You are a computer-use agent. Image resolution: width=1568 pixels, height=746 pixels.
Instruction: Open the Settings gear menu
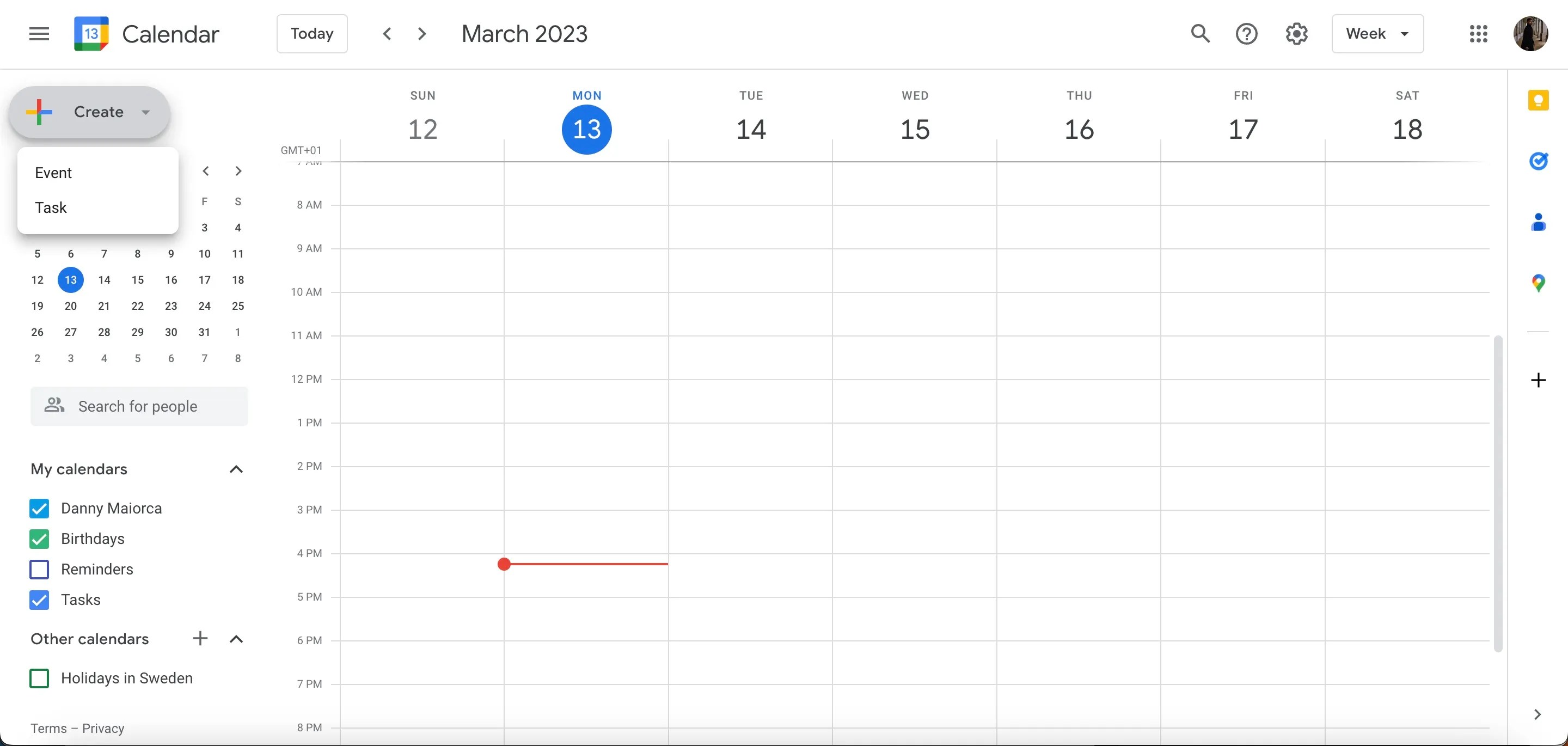coord(1296,34)
